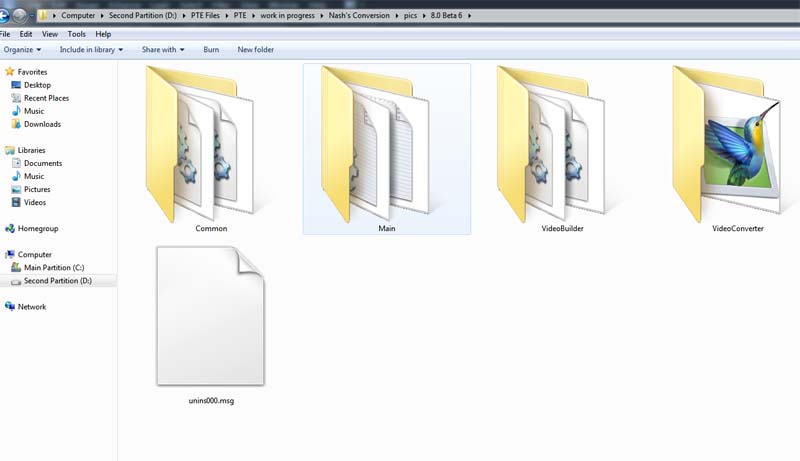Select the unins000.msg file icon

point(210,316)
